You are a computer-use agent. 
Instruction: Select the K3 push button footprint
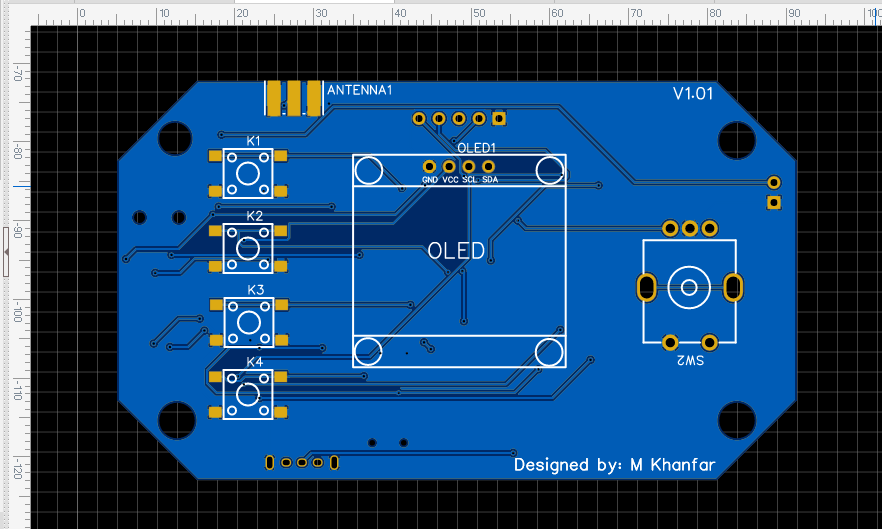tap(249, 322)
